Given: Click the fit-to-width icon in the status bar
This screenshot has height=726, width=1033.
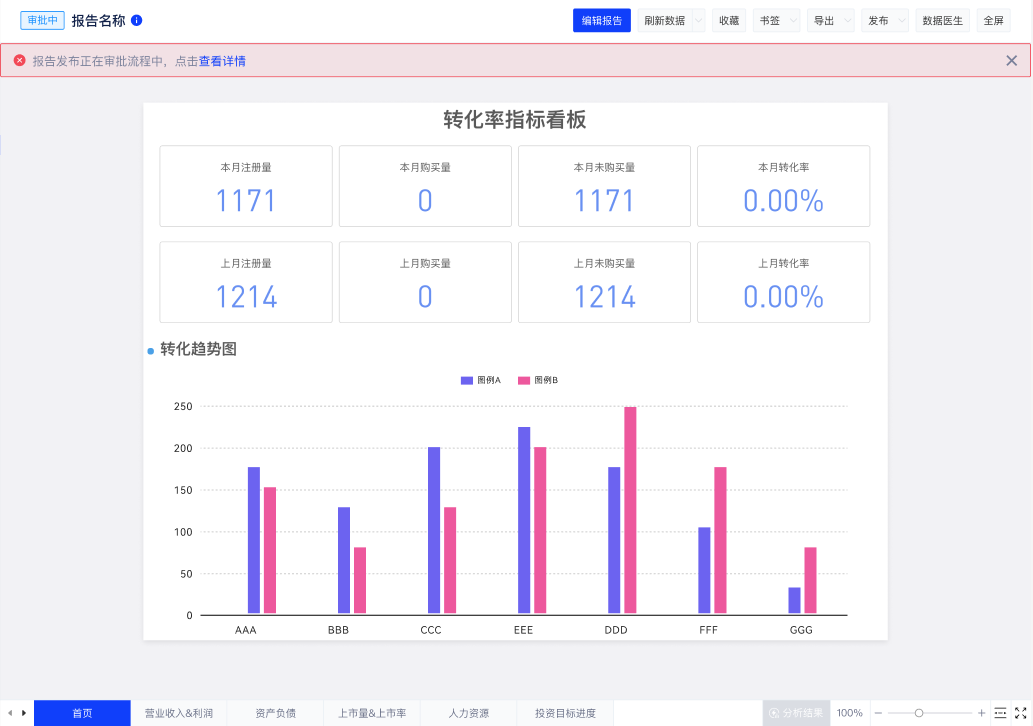Looking at the screenshot, I should point(1000,713).
